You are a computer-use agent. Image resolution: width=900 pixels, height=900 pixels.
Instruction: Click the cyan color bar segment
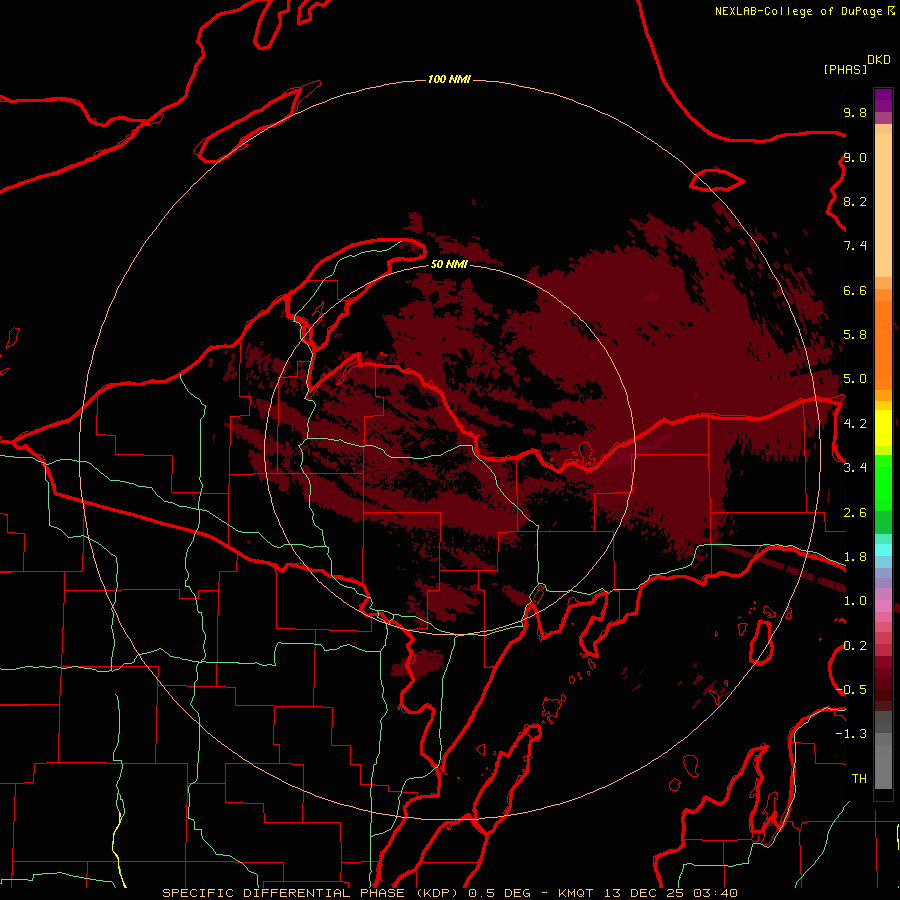pos(883,550)
